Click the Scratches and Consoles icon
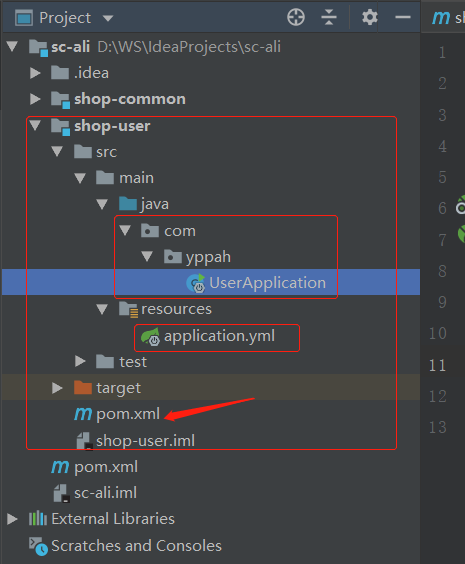Viewport: 465px width, 564px height. click(38, 546)
